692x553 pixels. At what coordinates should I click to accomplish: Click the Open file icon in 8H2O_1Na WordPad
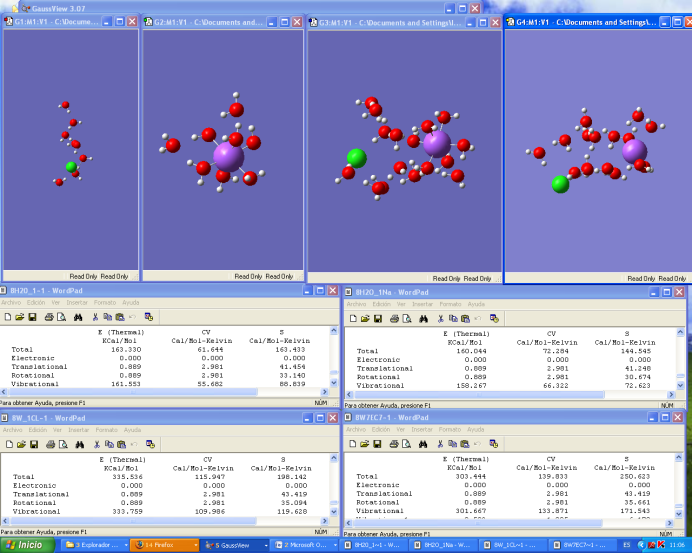click(x=364, y=318)
